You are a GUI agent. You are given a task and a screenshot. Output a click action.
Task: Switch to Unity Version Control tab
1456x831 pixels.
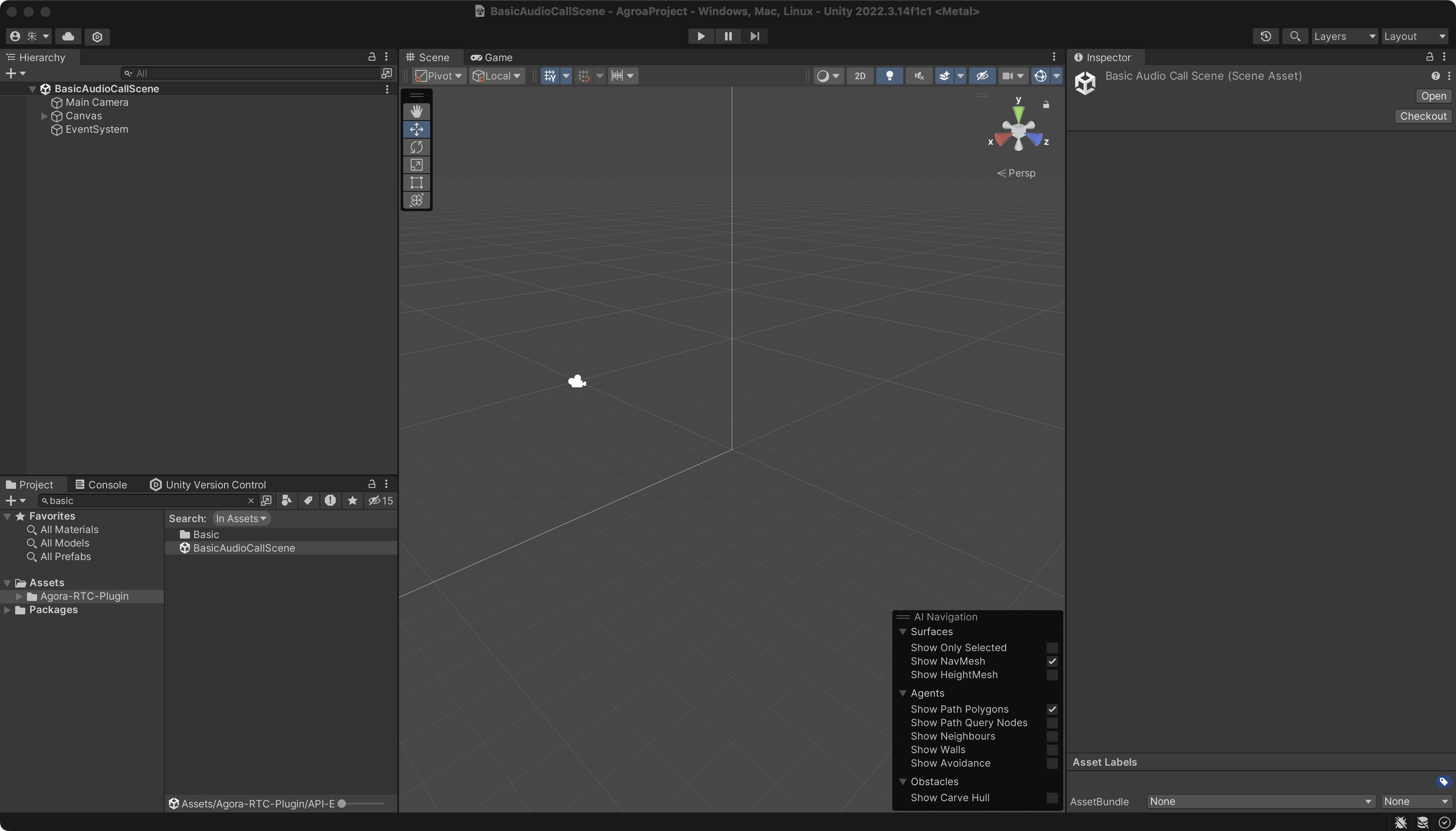(208, 485)
